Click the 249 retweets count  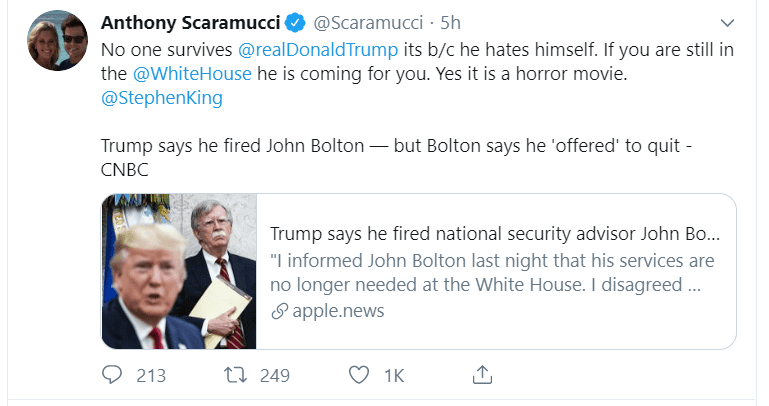coord(274,375)
